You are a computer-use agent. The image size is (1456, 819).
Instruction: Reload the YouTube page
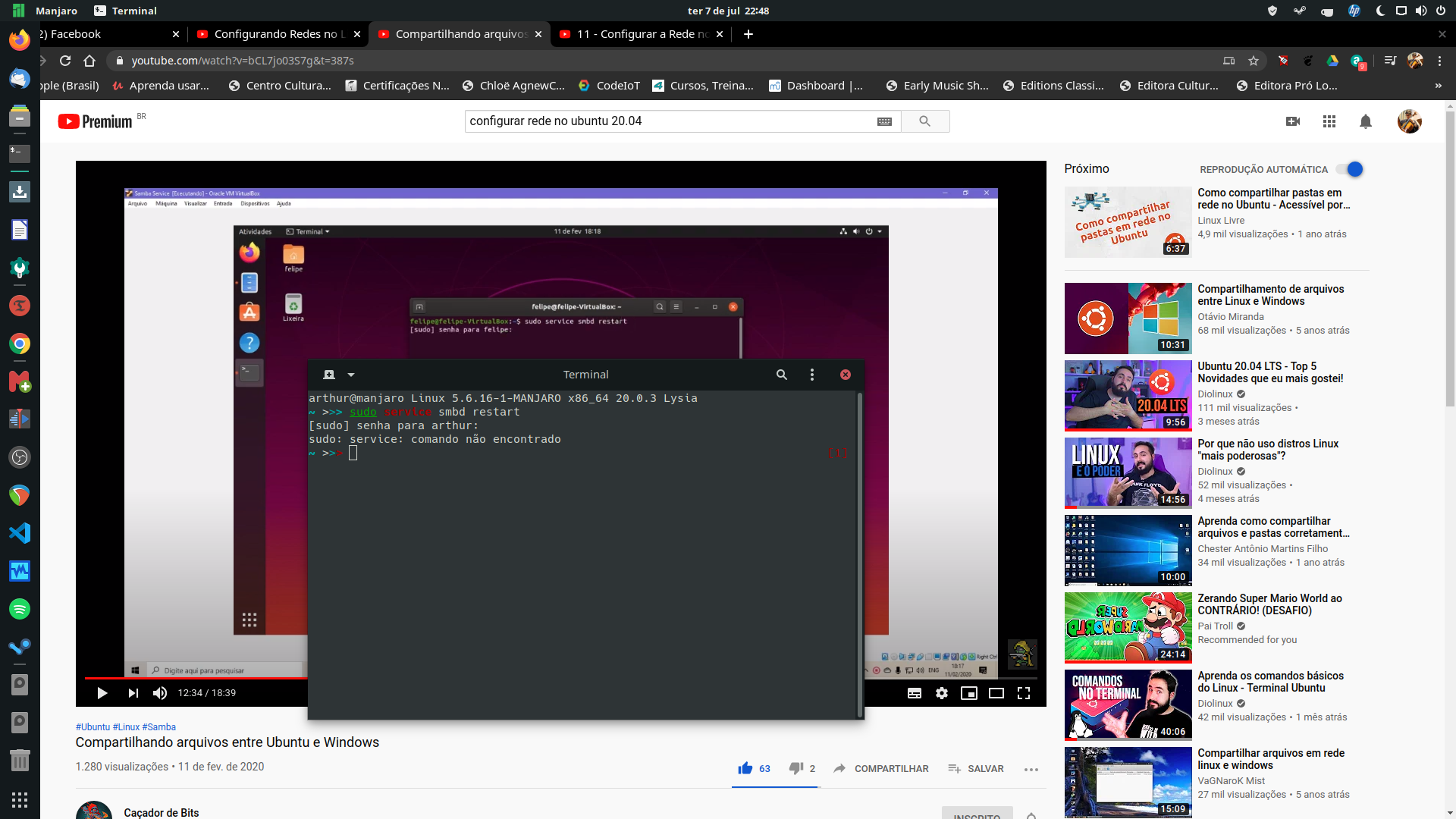65,61
